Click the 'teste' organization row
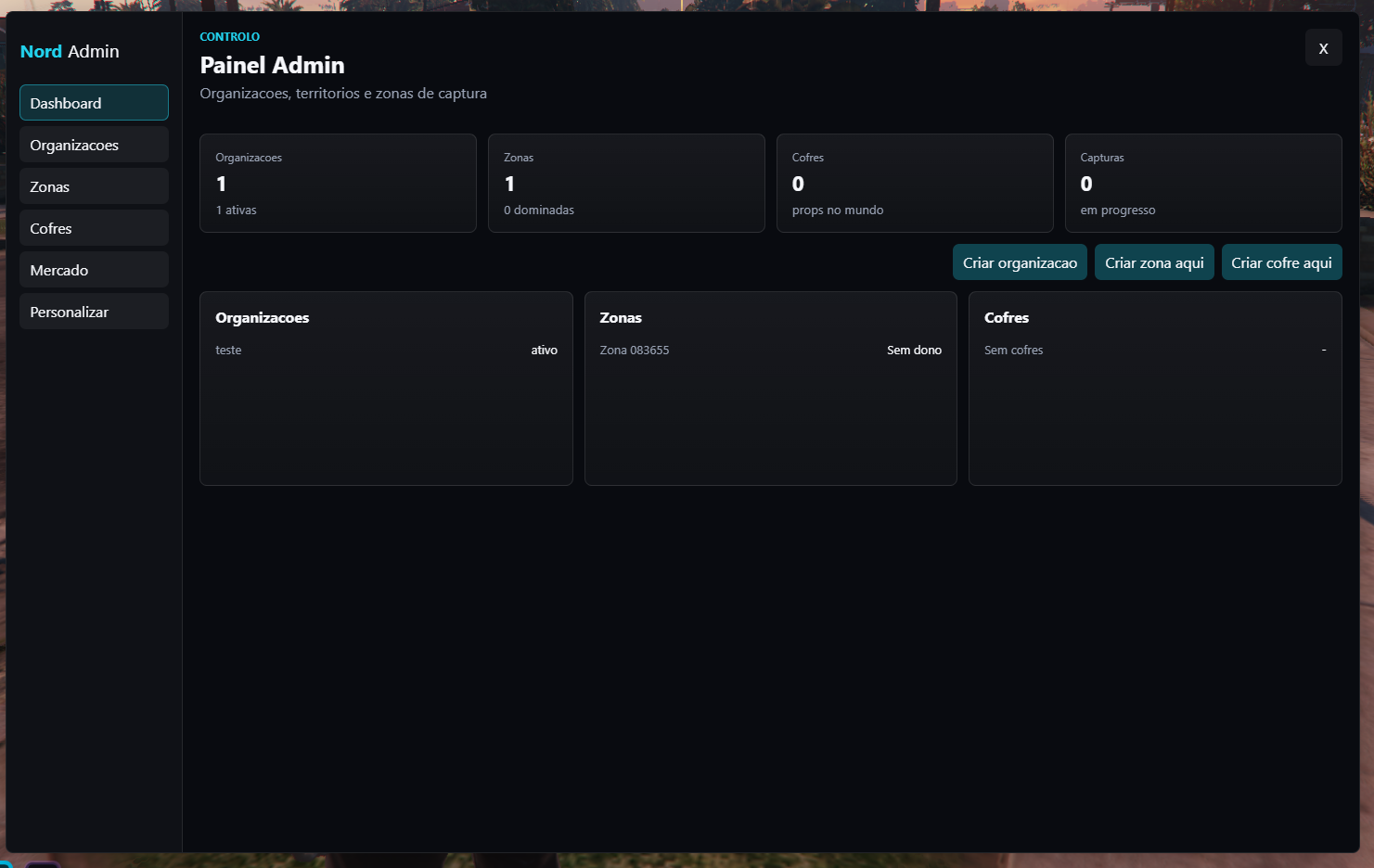 tap(386, 350)
